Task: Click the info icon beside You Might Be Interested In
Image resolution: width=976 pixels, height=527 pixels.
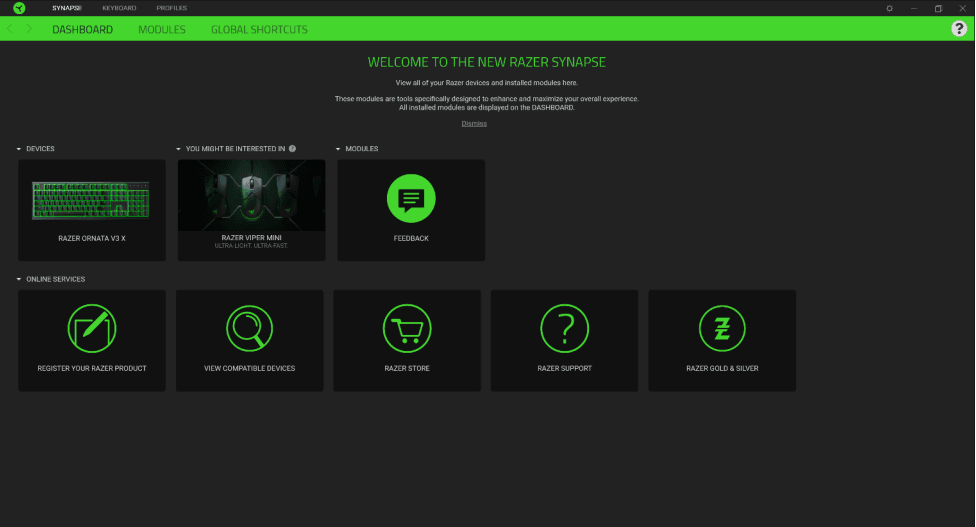Action: tap(292, 149)
